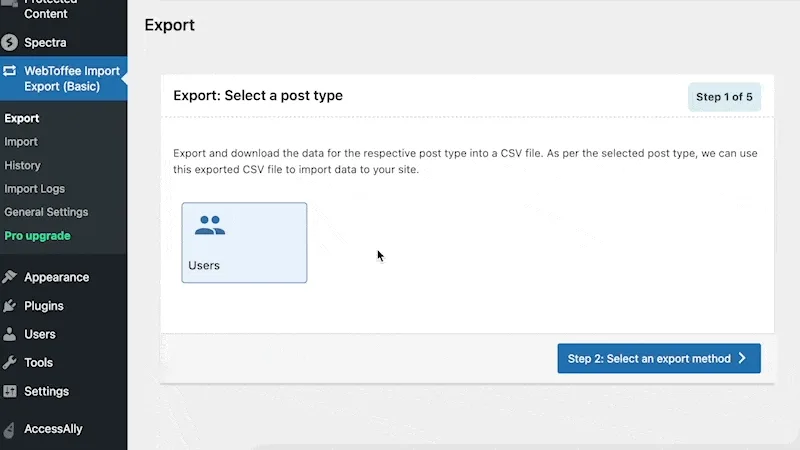The image size is (800, 450).
Task: Click the two-people icon on Users card
Action: pos(210,225)
